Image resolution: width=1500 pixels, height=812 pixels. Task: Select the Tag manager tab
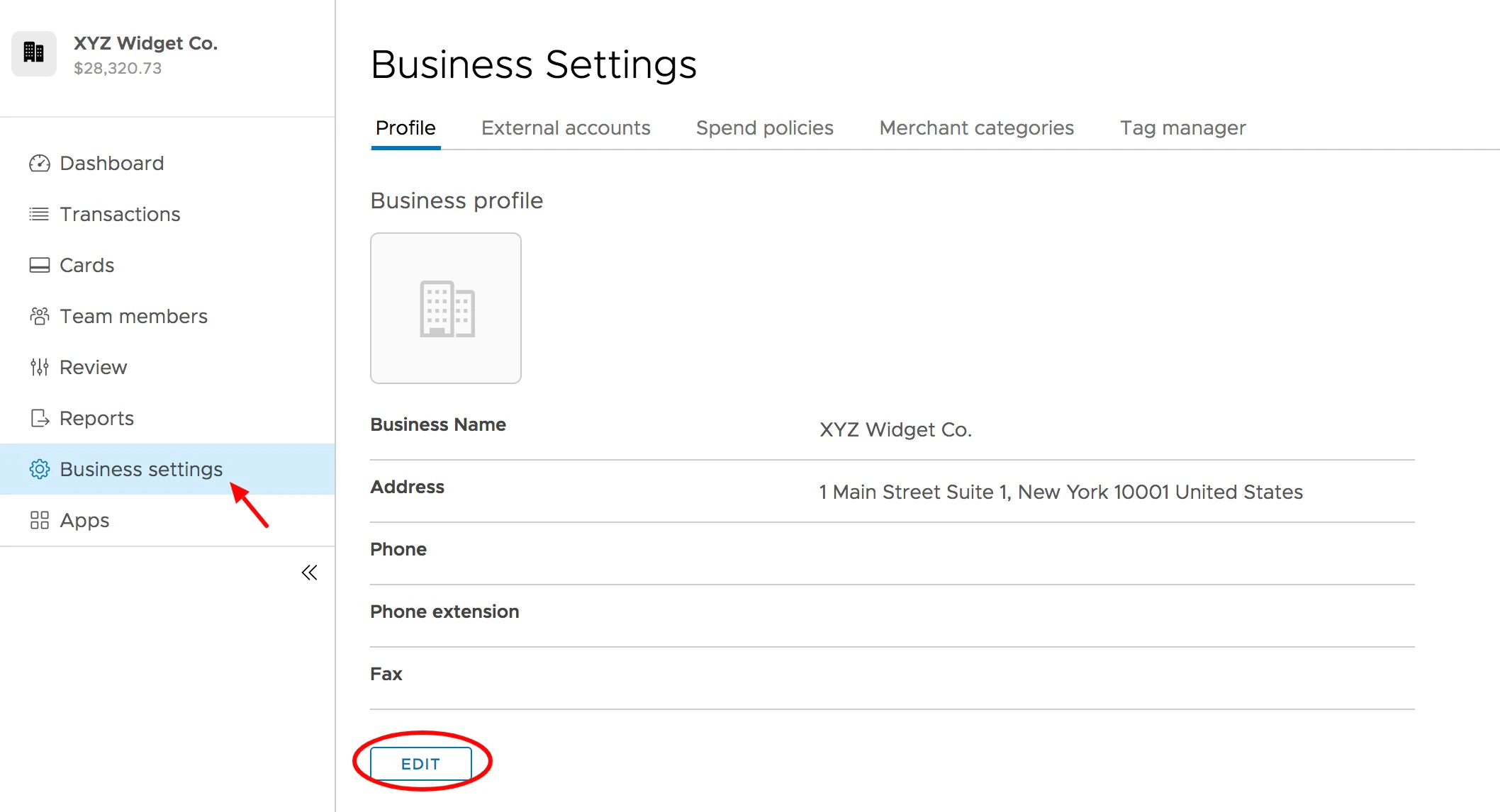click(1182, 128)
